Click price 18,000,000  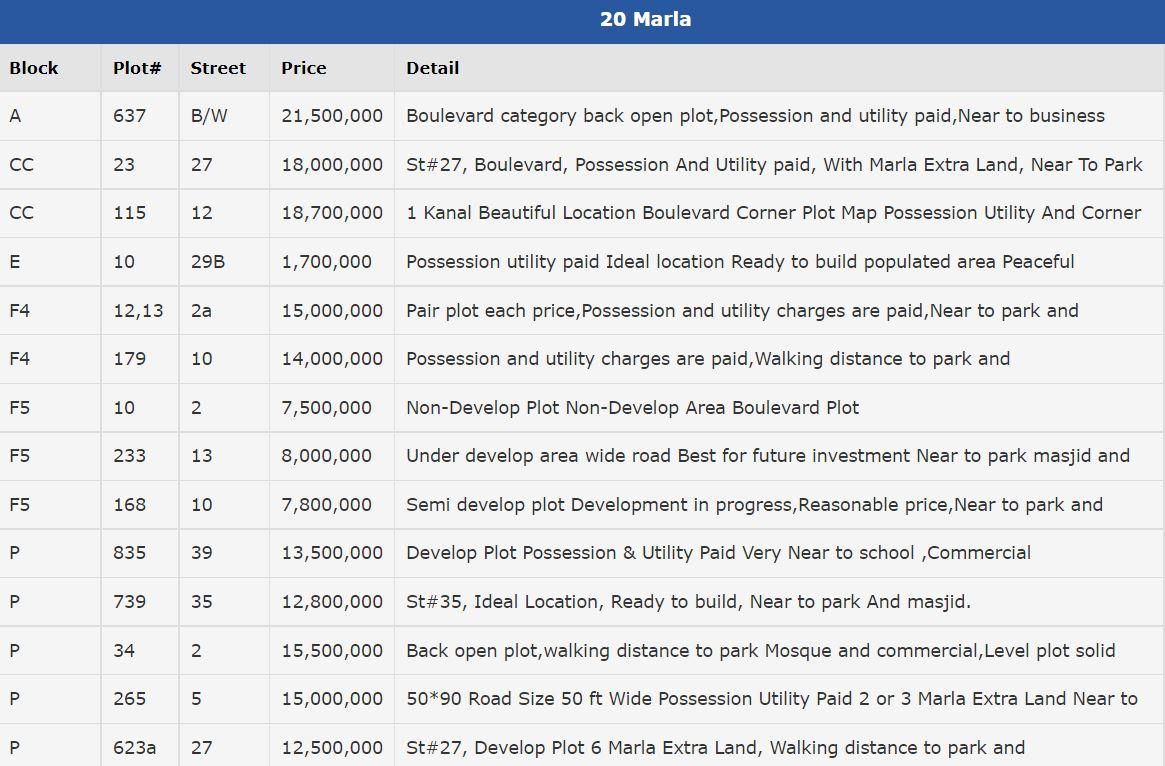331,165
